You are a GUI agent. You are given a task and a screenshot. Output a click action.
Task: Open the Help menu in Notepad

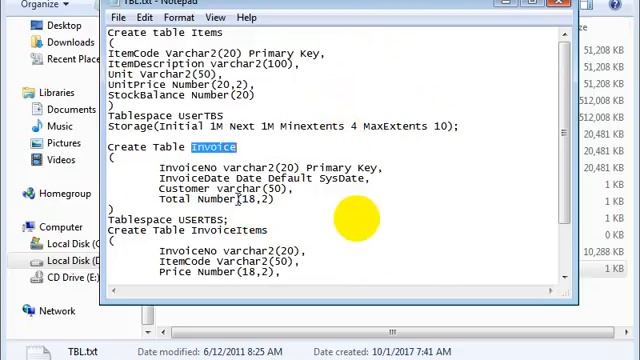click(247, 18)
